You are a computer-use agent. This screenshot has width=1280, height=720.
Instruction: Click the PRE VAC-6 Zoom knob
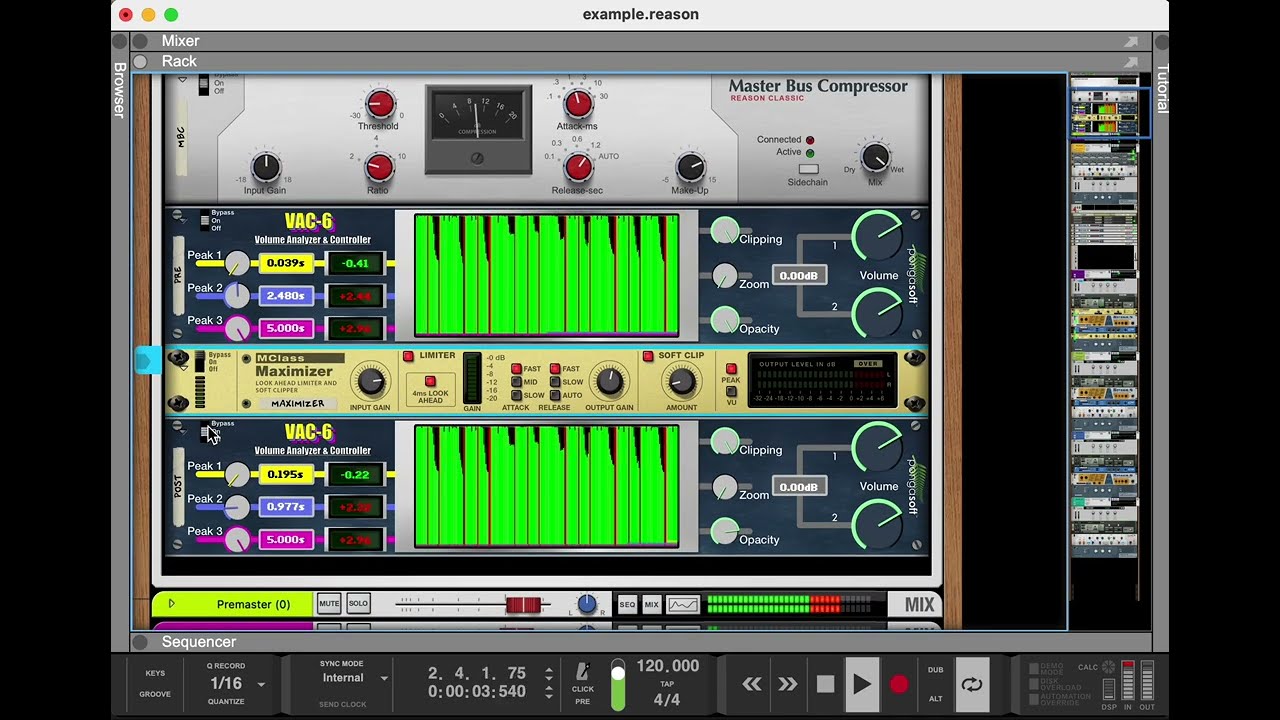coord(725,277)
